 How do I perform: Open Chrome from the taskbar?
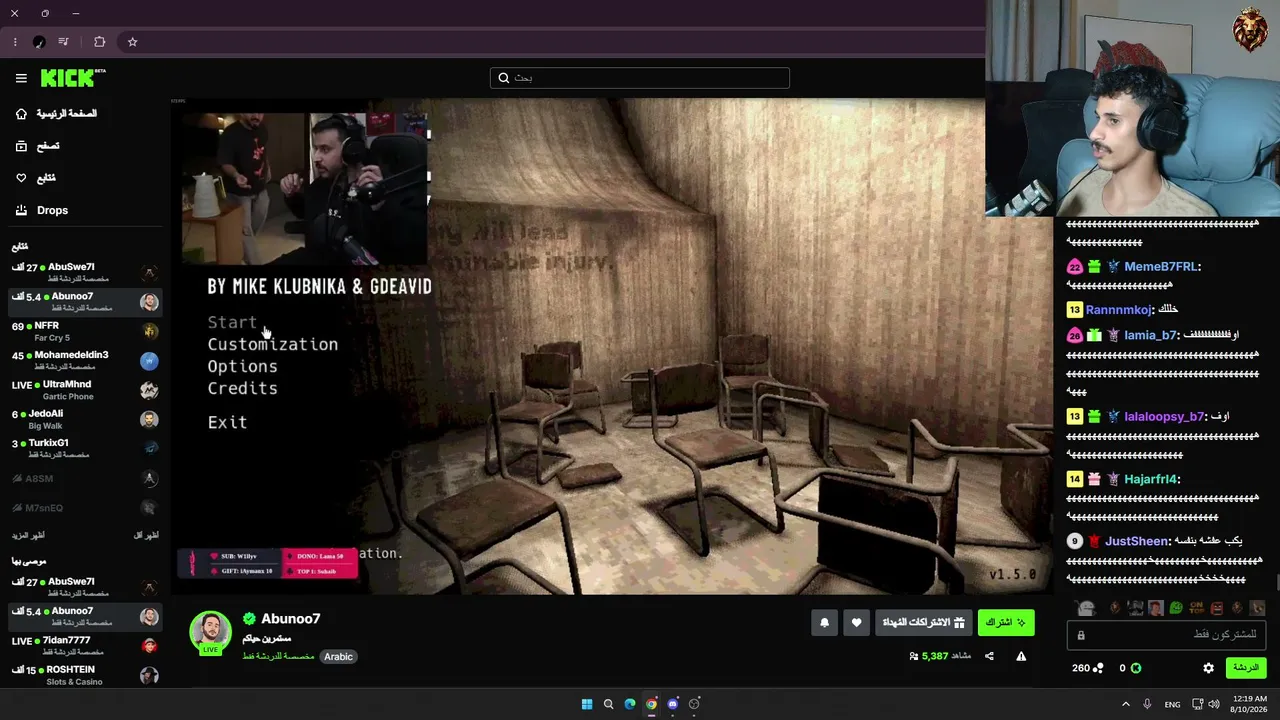[651, 704]
